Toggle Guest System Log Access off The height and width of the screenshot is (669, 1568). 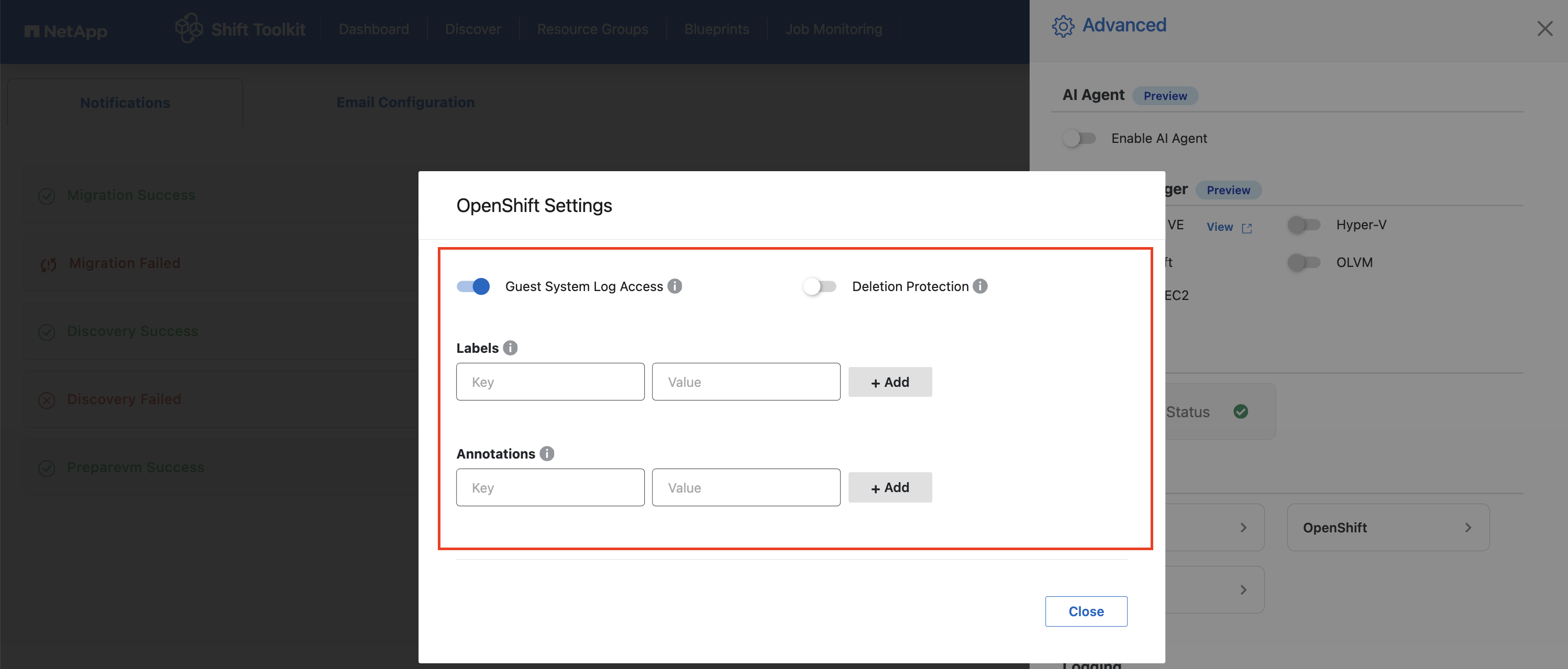coord(473,286)
